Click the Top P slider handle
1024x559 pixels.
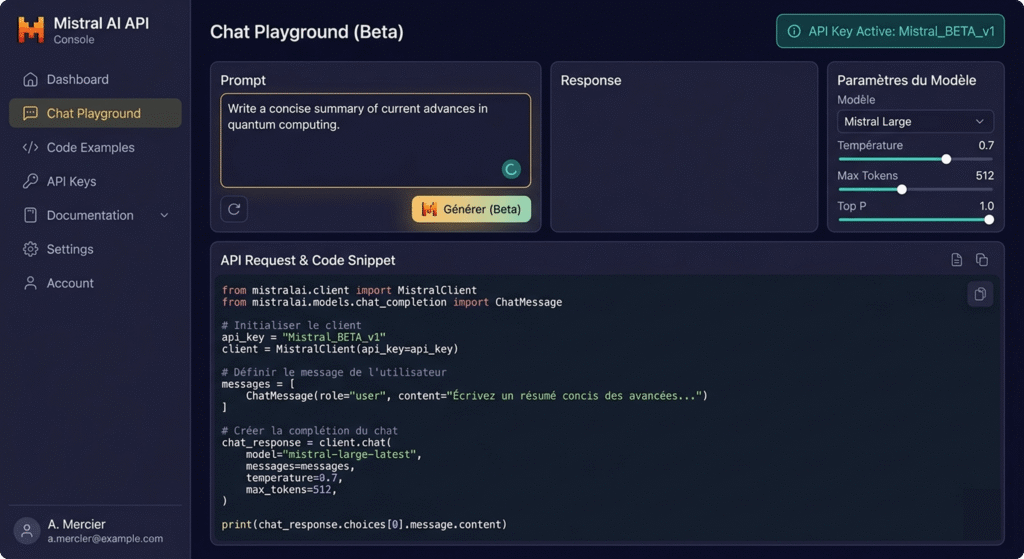click(989, 220)
